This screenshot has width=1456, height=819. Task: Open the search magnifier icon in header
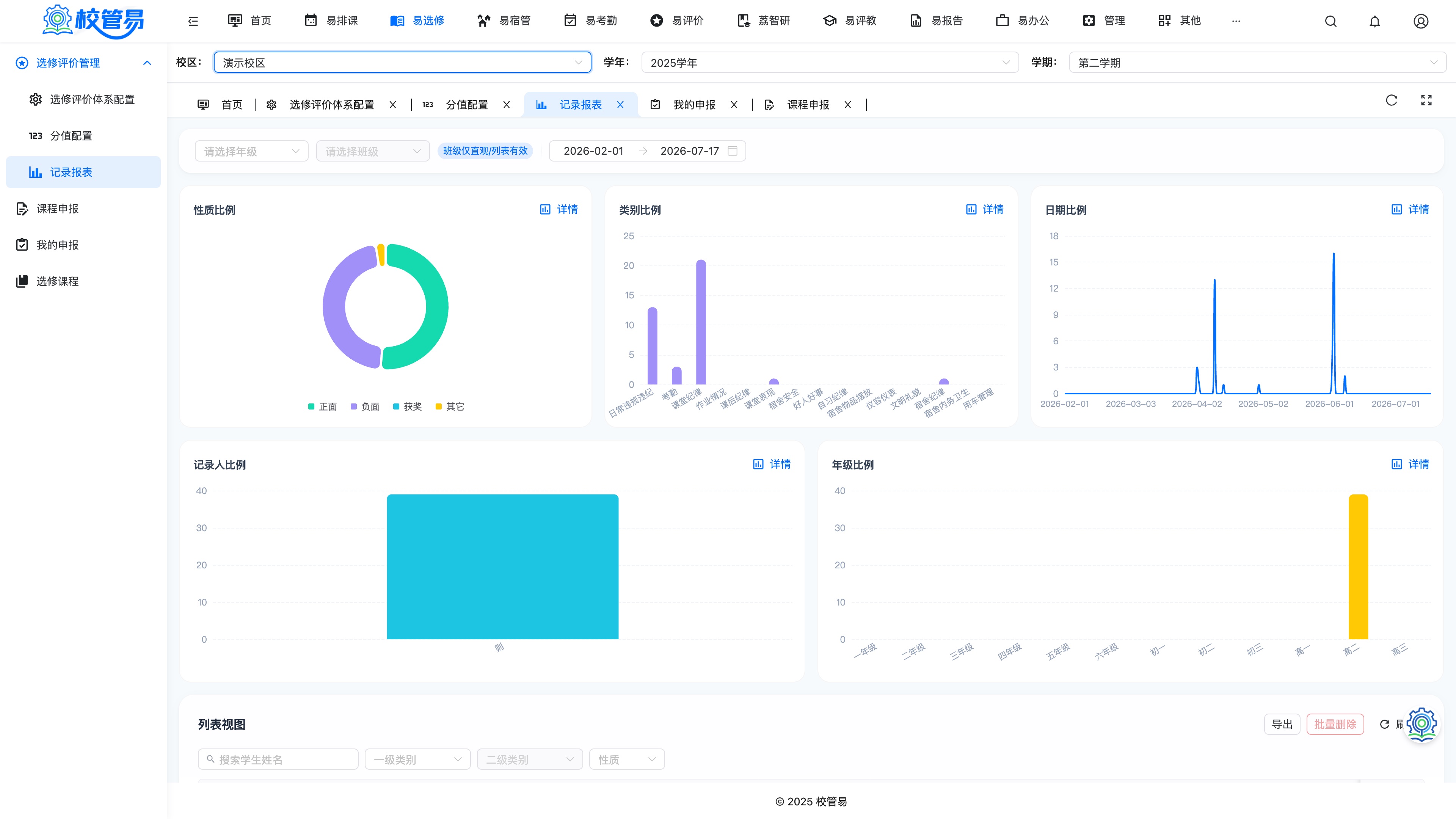coord(1330,21)
